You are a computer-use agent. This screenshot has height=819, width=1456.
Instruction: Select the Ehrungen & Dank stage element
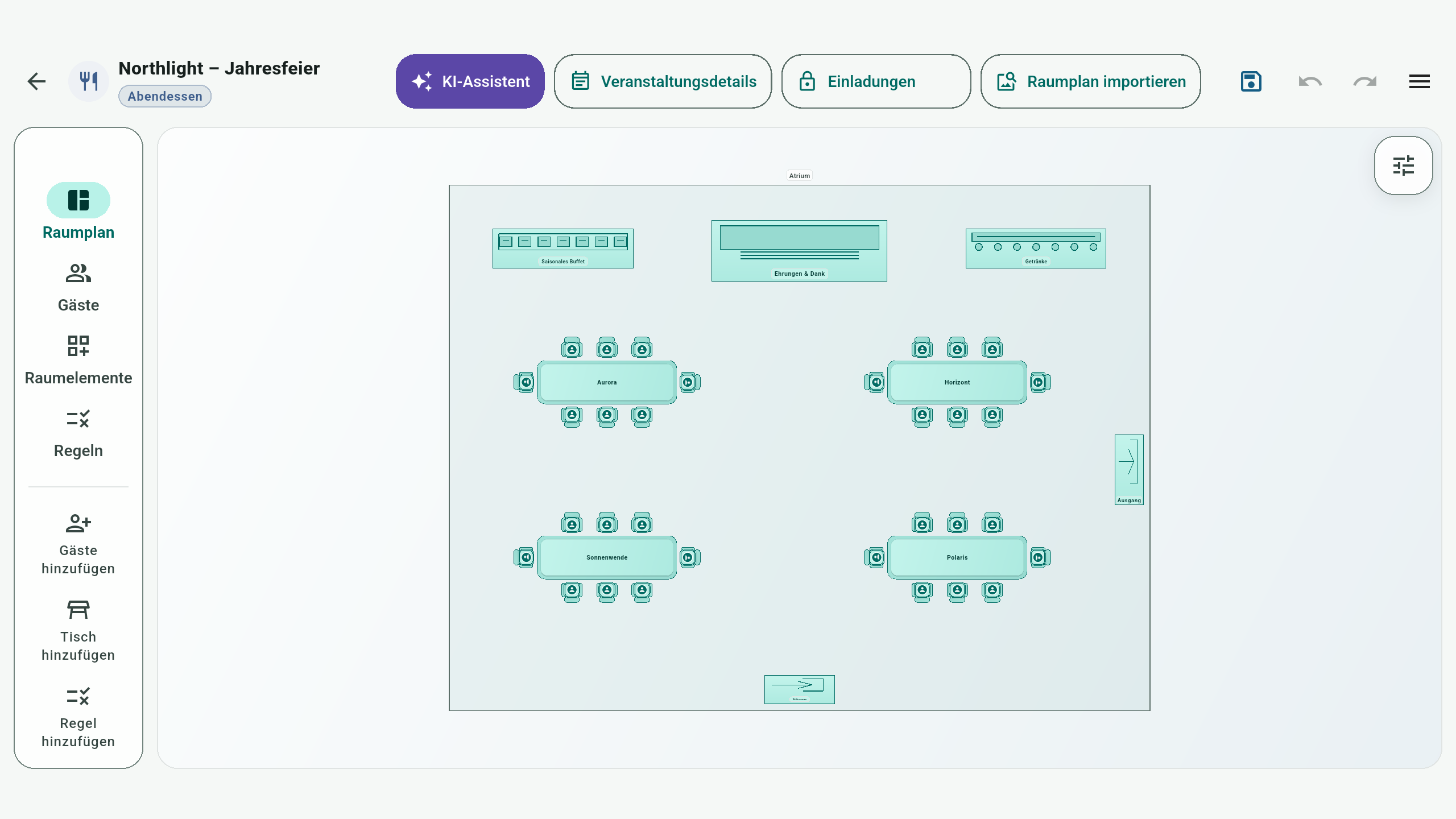click(x=799, y=251)
